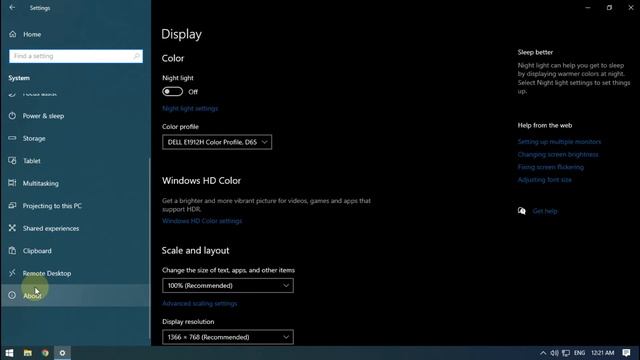
Task: Click the Display page heading
Action: coord(181,34)
